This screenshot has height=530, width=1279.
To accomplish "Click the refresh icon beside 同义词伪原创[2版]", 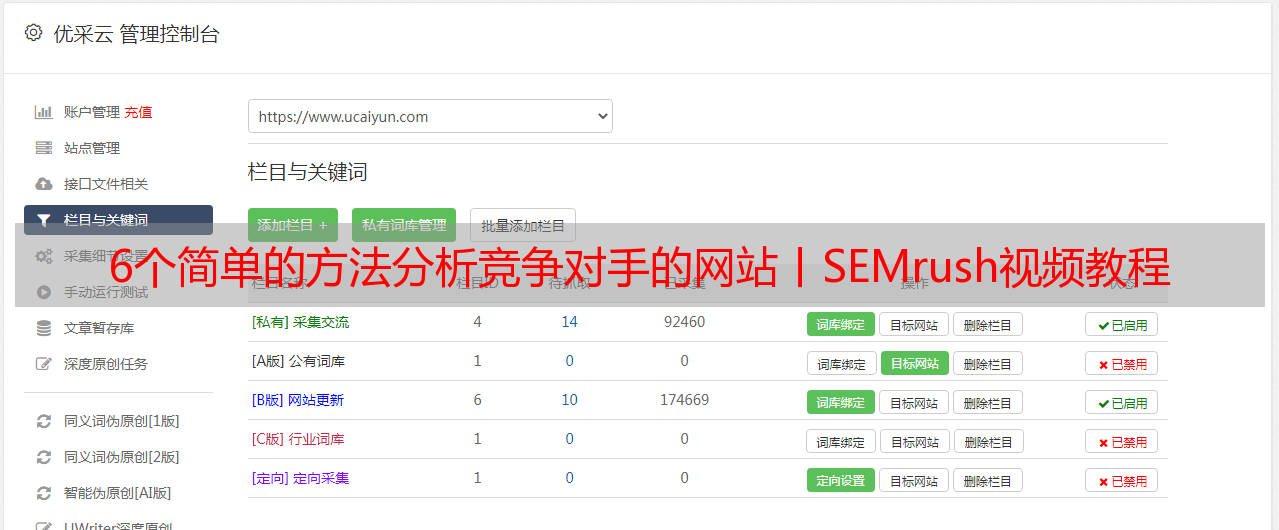I will tap(43, 457).
